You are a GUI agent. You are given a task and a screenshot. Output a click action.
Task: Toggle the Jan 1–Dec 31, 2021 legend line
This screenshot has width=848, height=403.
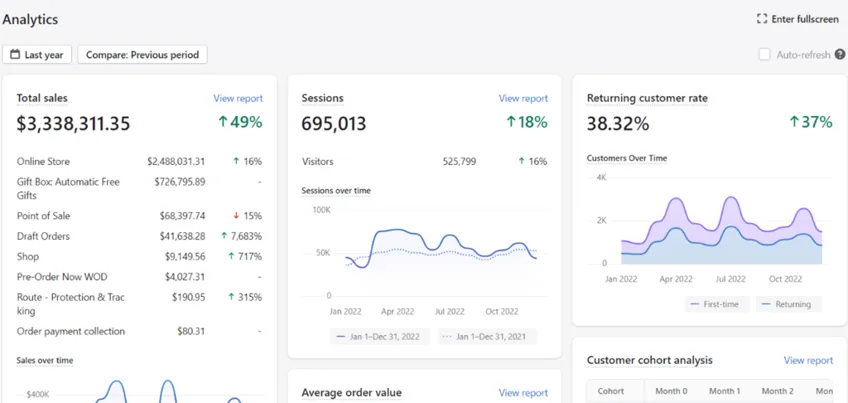point(488,336)
